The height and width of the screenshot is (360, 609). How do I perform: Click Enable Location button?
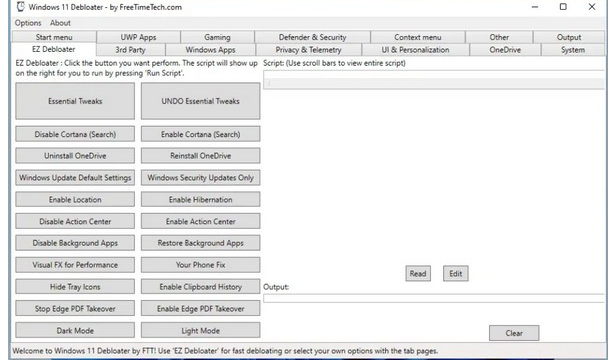click(75, 200)
